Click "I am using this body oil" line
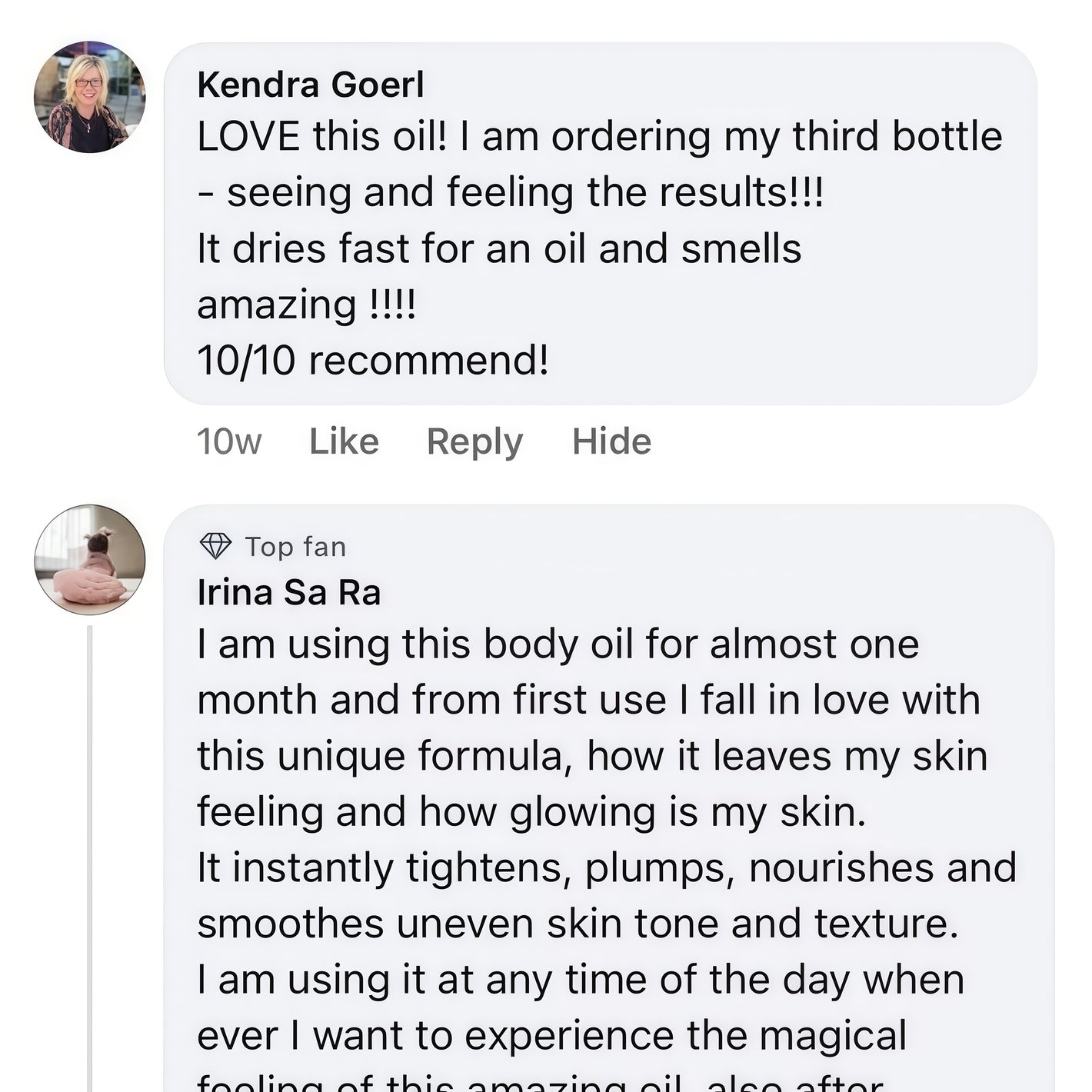This screenshot has height=1092, width=1092. pos(558,644)
